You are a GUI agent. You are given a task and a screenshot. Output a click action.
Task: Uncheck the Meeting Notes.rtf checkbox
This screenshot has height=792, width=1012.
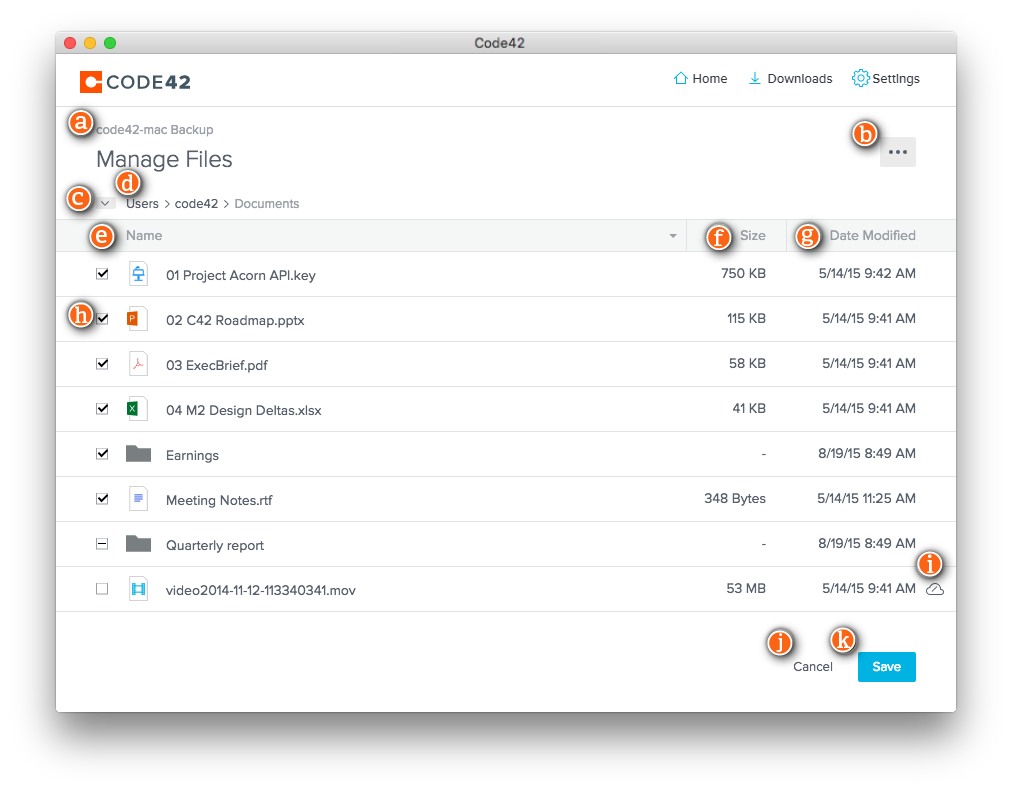102,499
